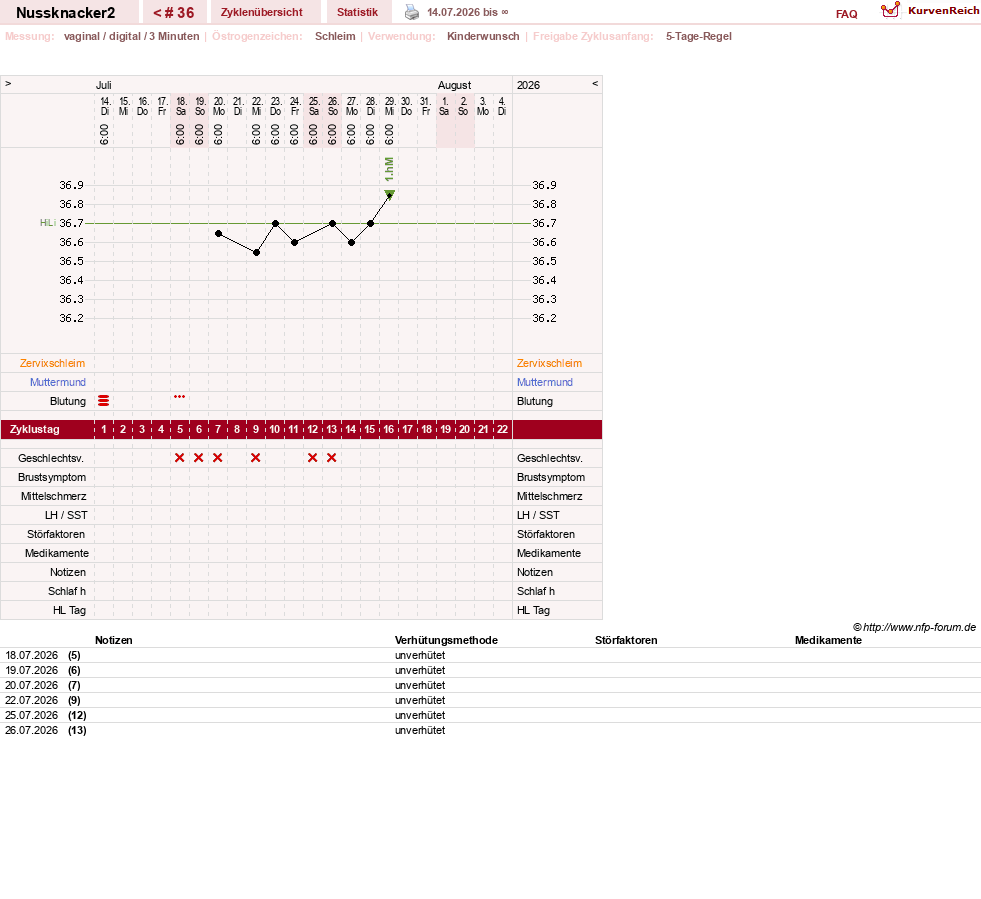
Task: Click the intercourse X on cycle day 9
Action: coord(255,458)
